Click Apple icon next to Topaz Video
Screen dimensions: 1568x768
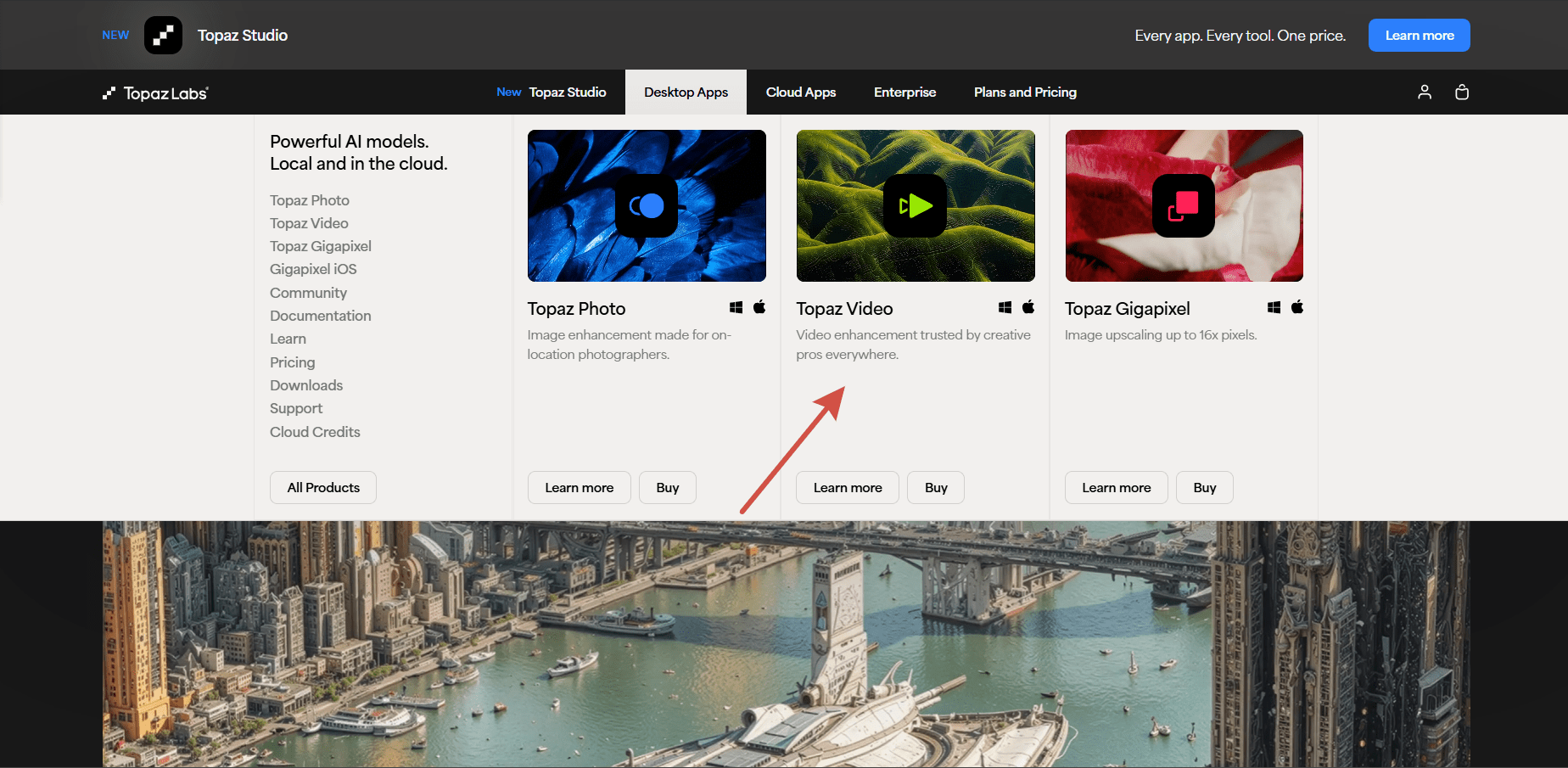click(x=1028, y=306)
